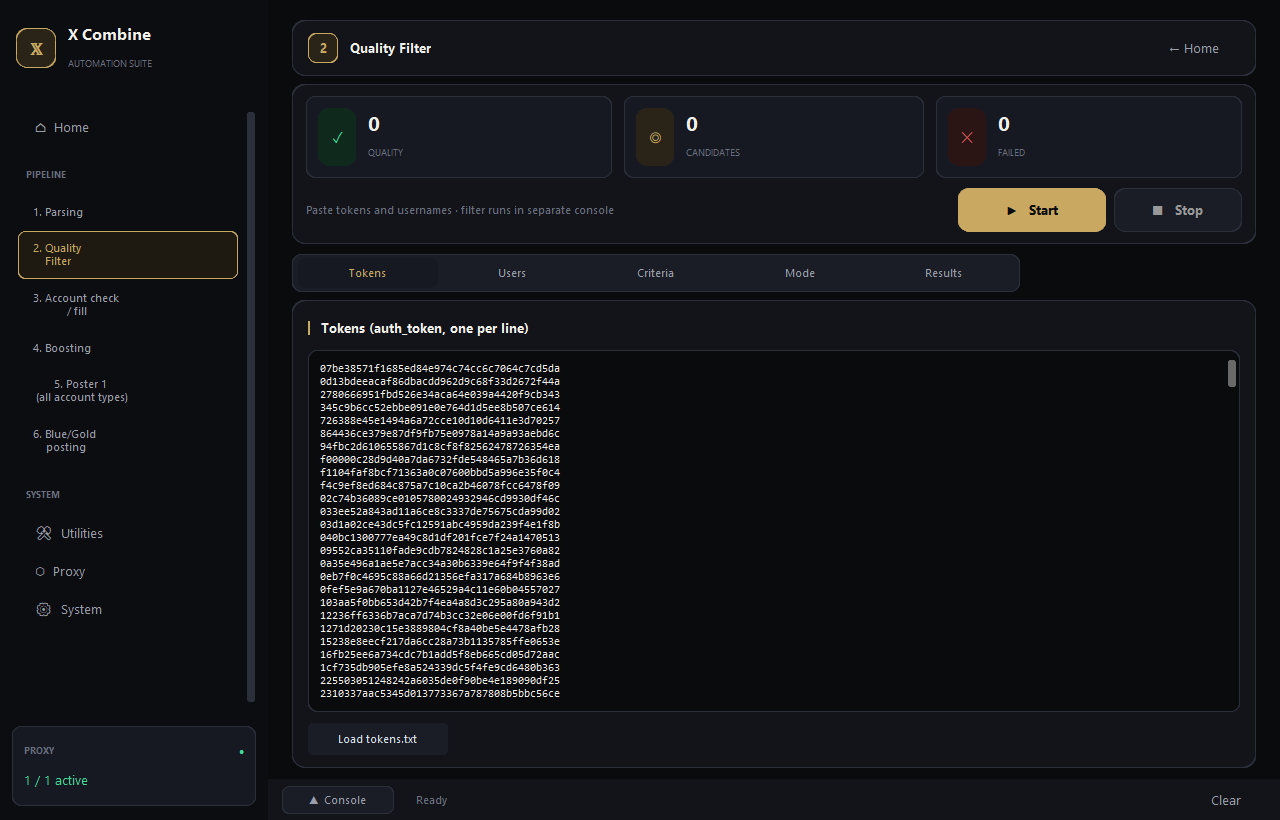Switch to the Tokens tab

pyautogui.click(x=367, y=273)
